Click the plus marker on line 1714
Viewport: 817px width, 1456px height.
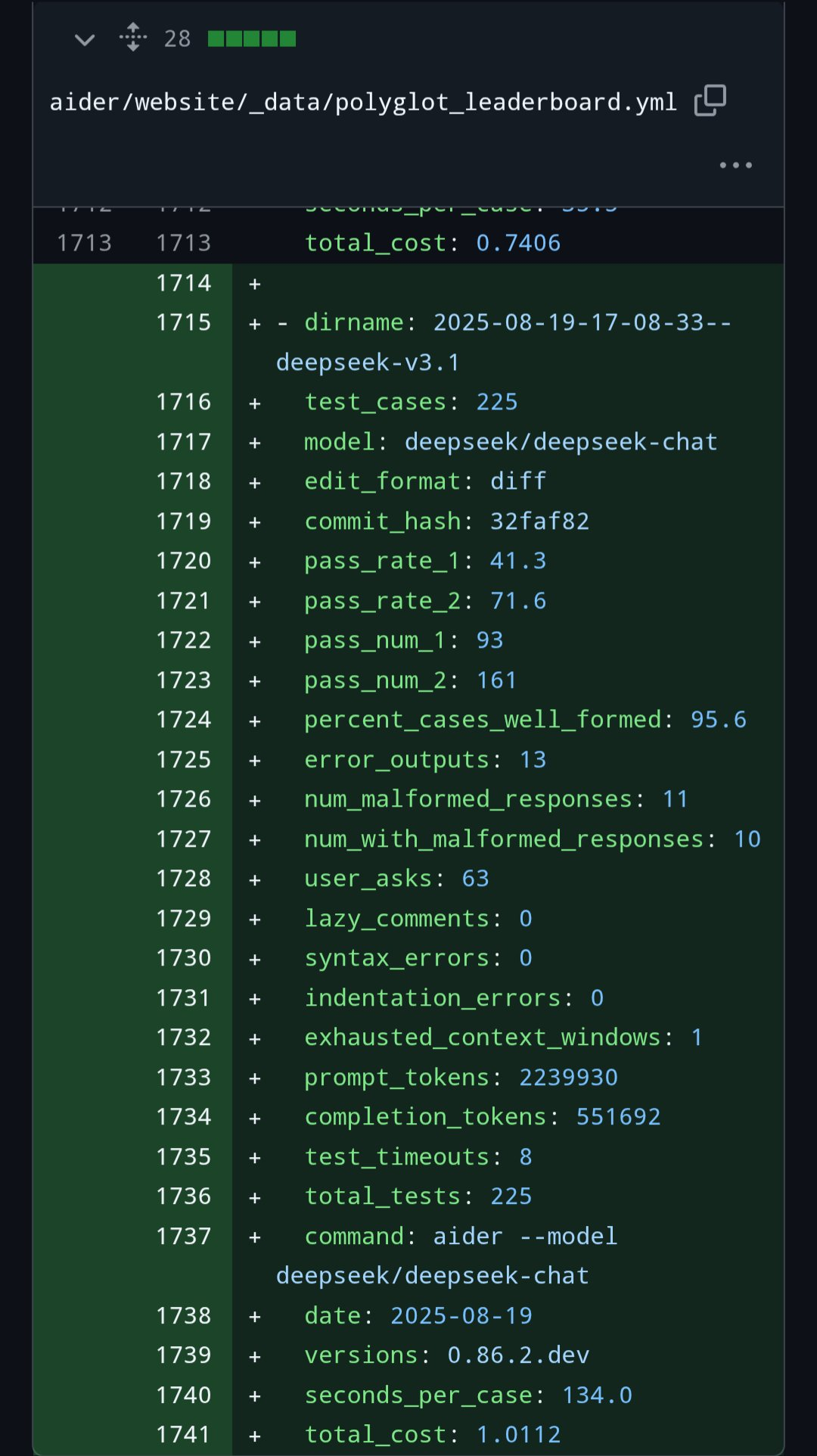click(255, 285)
